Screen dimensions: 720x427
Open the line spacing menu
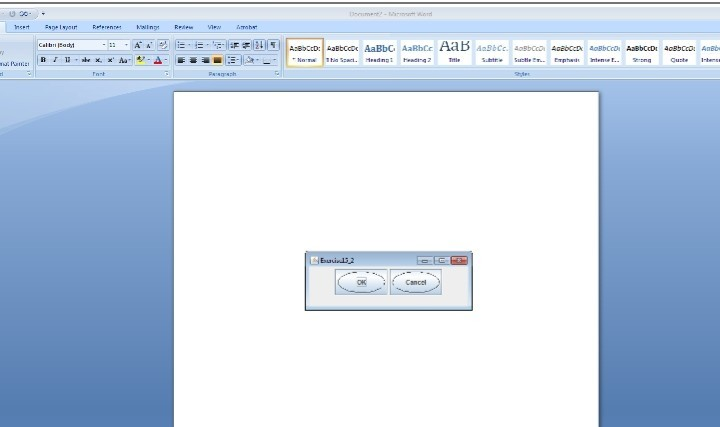point(233,60)
